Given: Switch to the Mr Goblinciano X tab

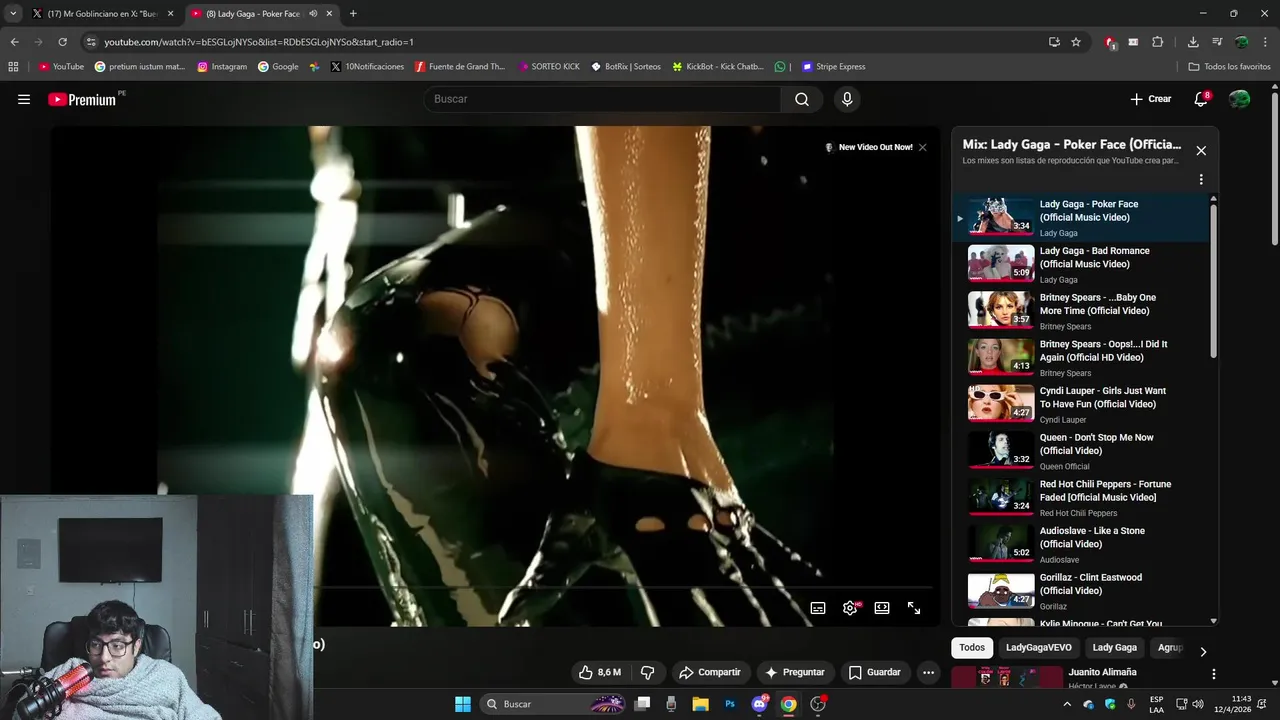Looking at the screenshot, I should click(103, 14).
